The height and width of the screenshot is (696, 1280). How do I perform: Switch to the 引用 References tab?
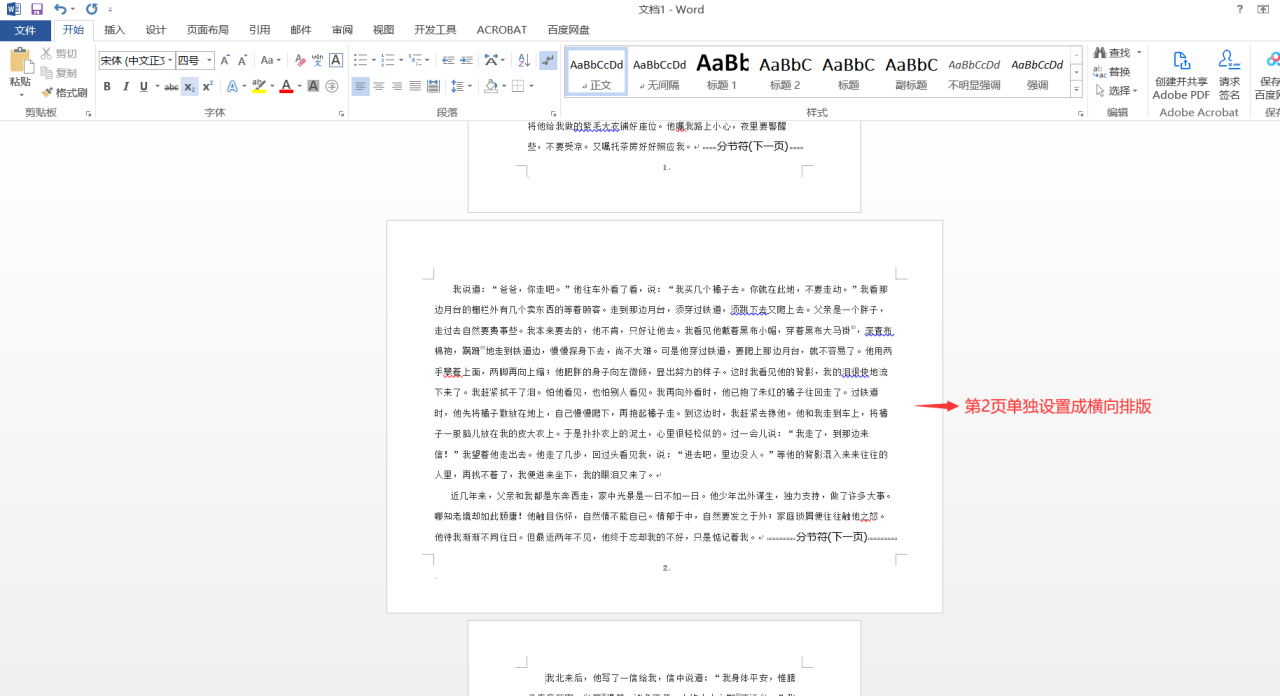coord(259,30)
